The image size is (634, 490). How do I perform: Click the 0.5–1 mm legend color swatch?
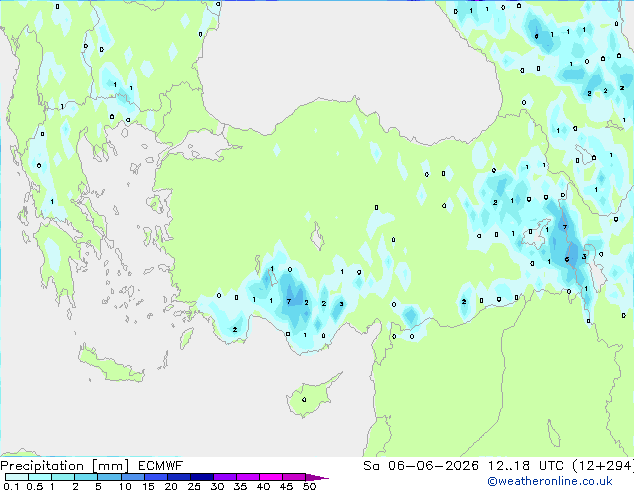point(40,477)
